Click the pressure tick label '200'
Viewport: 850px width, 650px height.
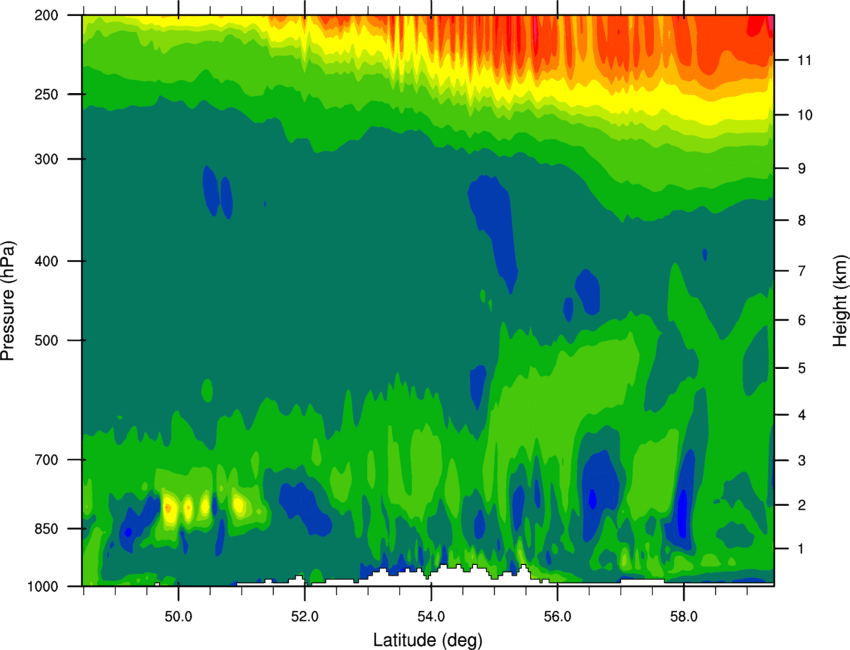tap(47, 15)
